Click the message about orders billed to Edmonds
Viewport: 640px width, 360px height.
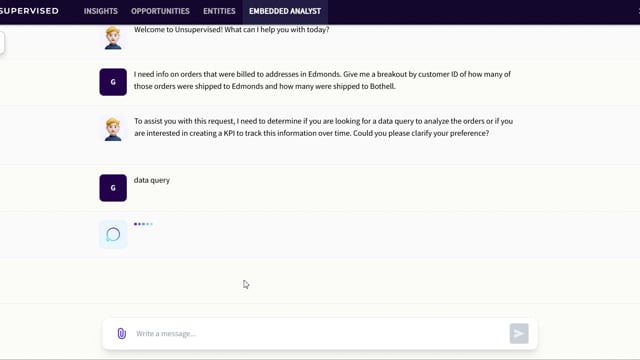[x=322, y=80]
